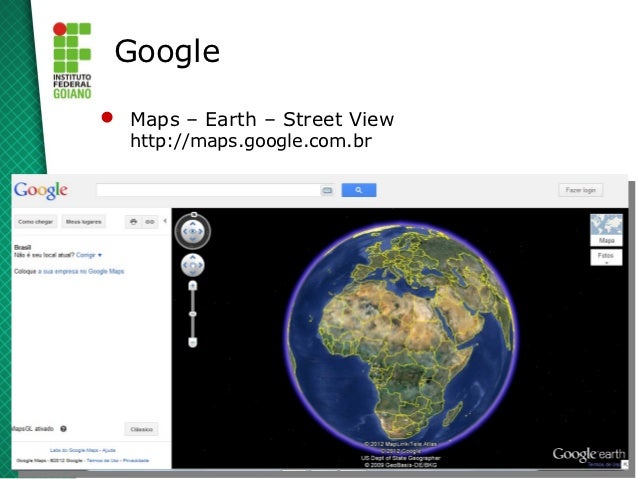This screenshot has width=638, height=479.
Task: Expand the Fotos layer dropdown
Action: [x=606, y=257]
